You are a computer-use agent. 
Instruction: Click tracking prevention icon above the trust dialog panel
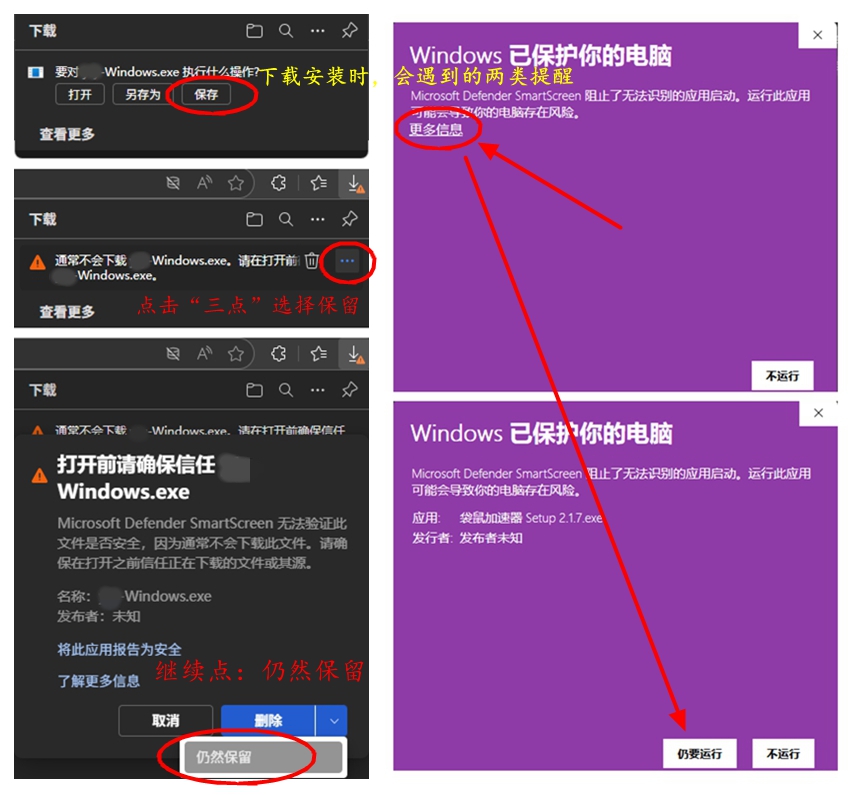point(173,353)
